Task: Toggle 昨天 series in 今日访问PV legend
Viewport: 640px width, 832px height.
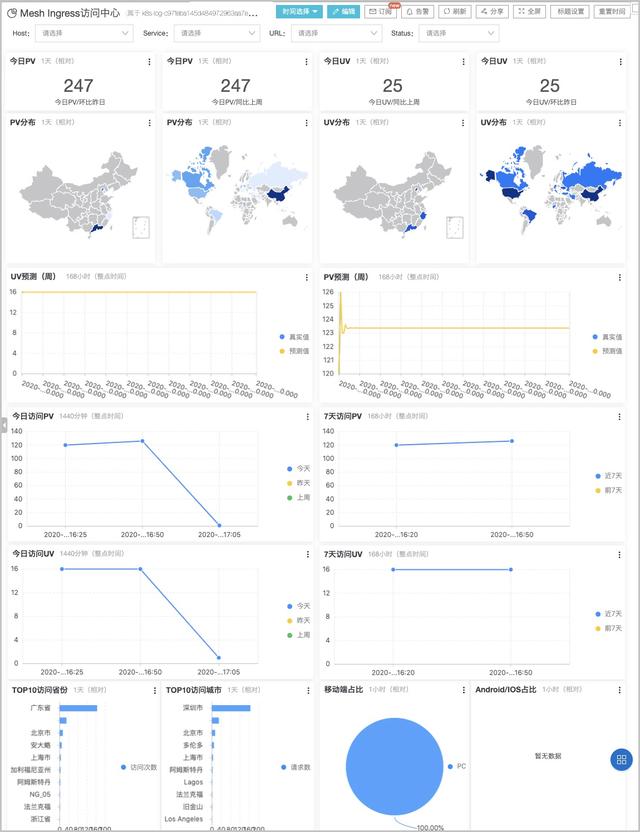Action: (298, 483)
